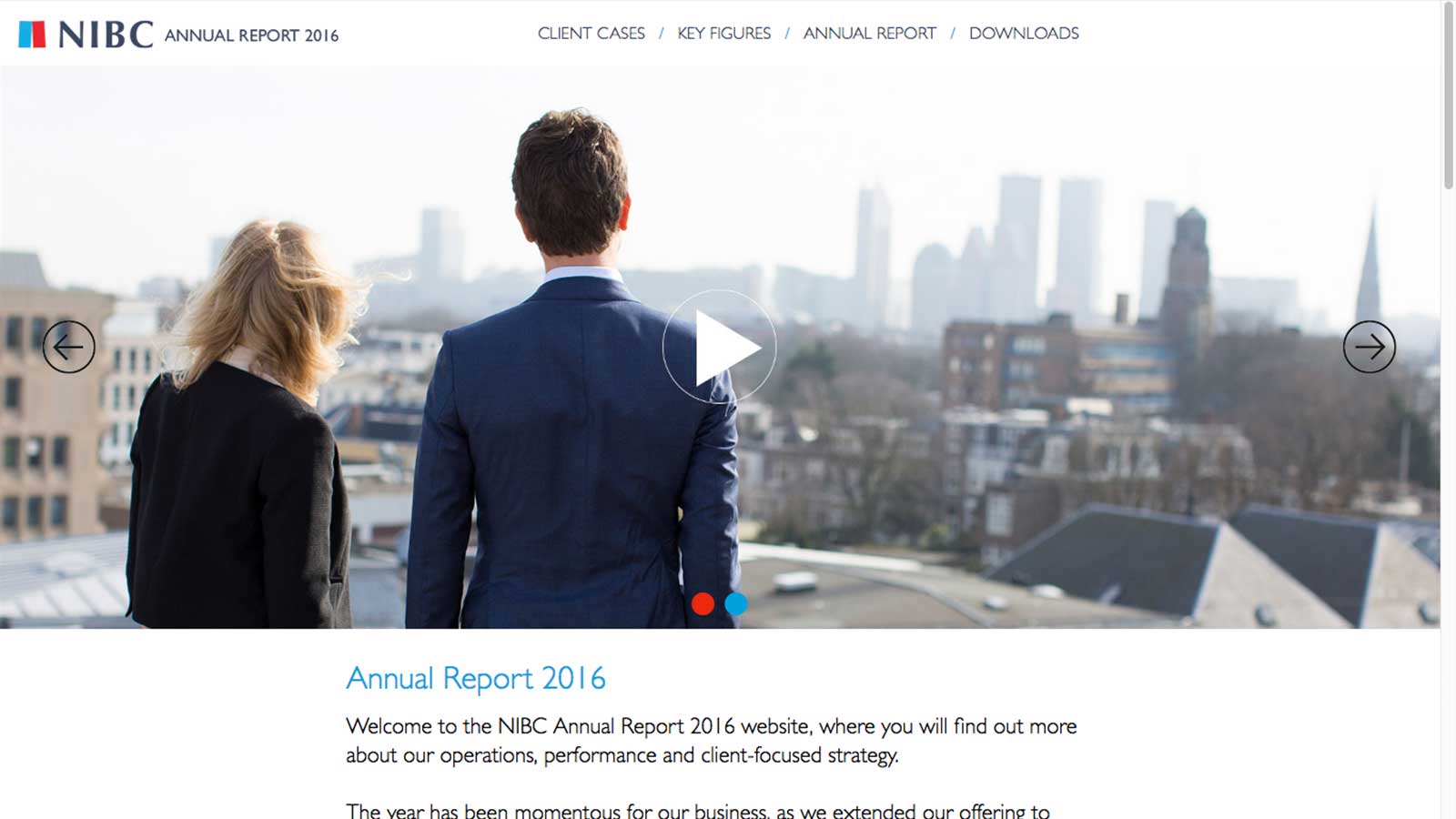Go to the previous slide arrow
This screenshot has height=819, width=1456.
tap(69, 347)
